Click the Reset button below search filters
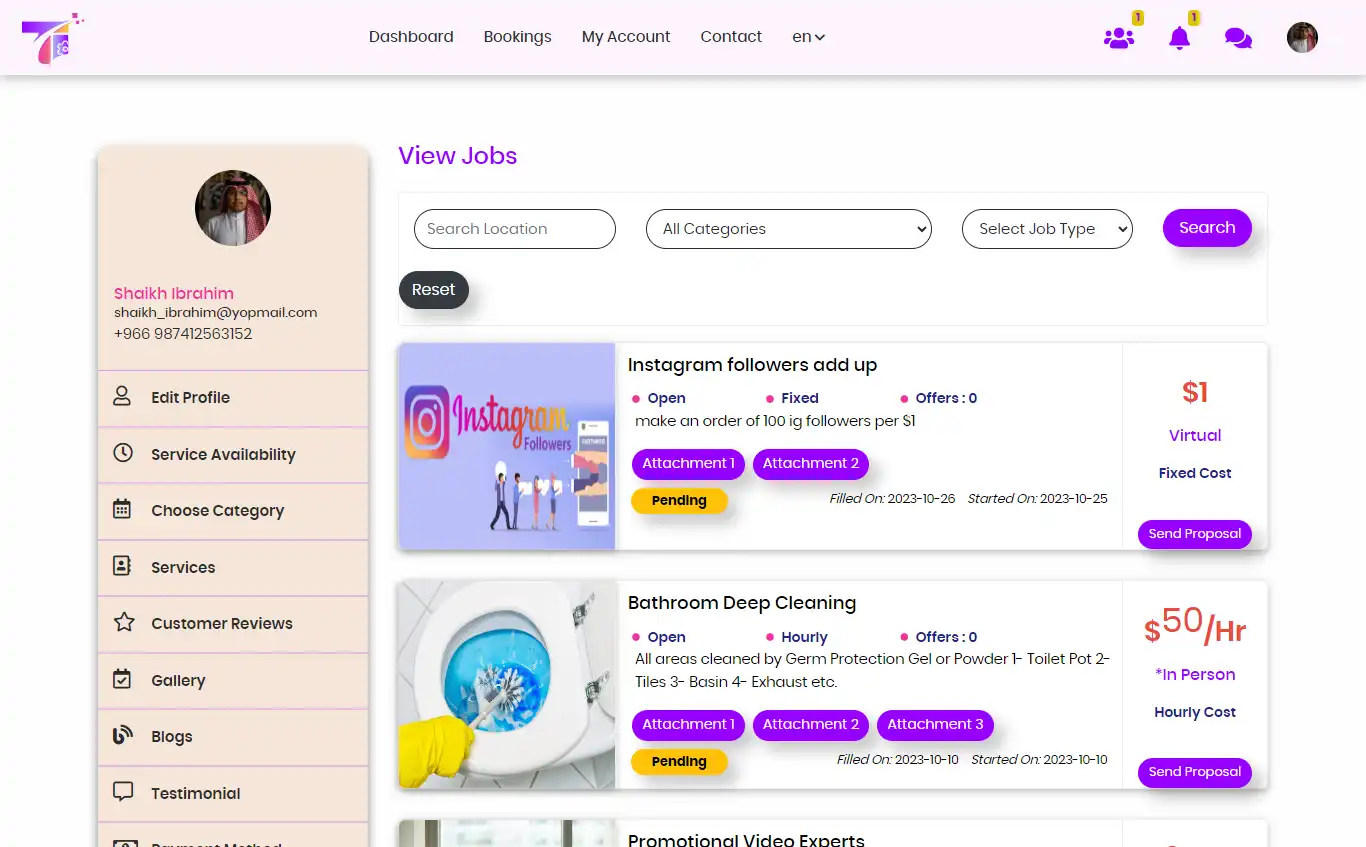 tap(433, 289)
